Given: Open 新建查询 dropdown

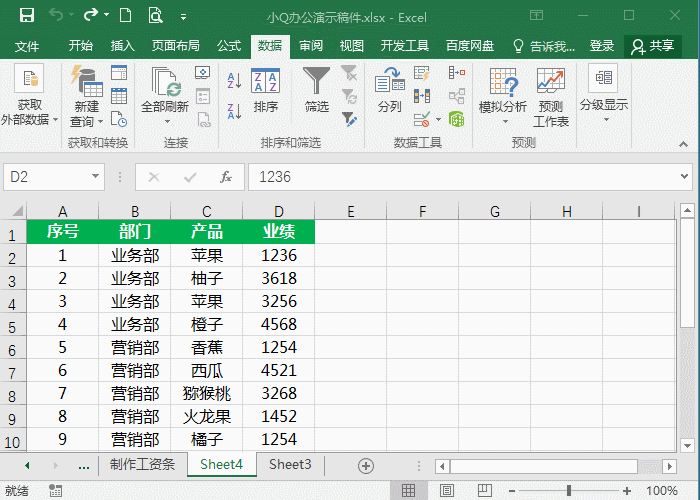Looking at the screenshot, I should (87, 96).
